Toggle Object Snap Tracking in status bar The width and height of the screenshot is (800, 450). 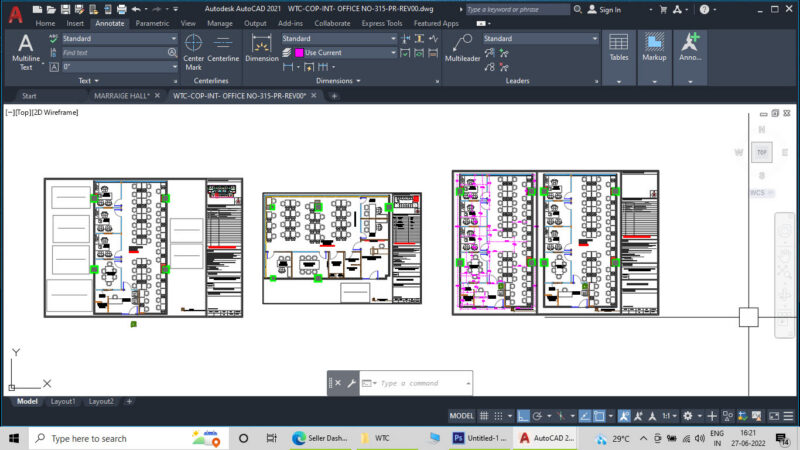coord(585,416)
